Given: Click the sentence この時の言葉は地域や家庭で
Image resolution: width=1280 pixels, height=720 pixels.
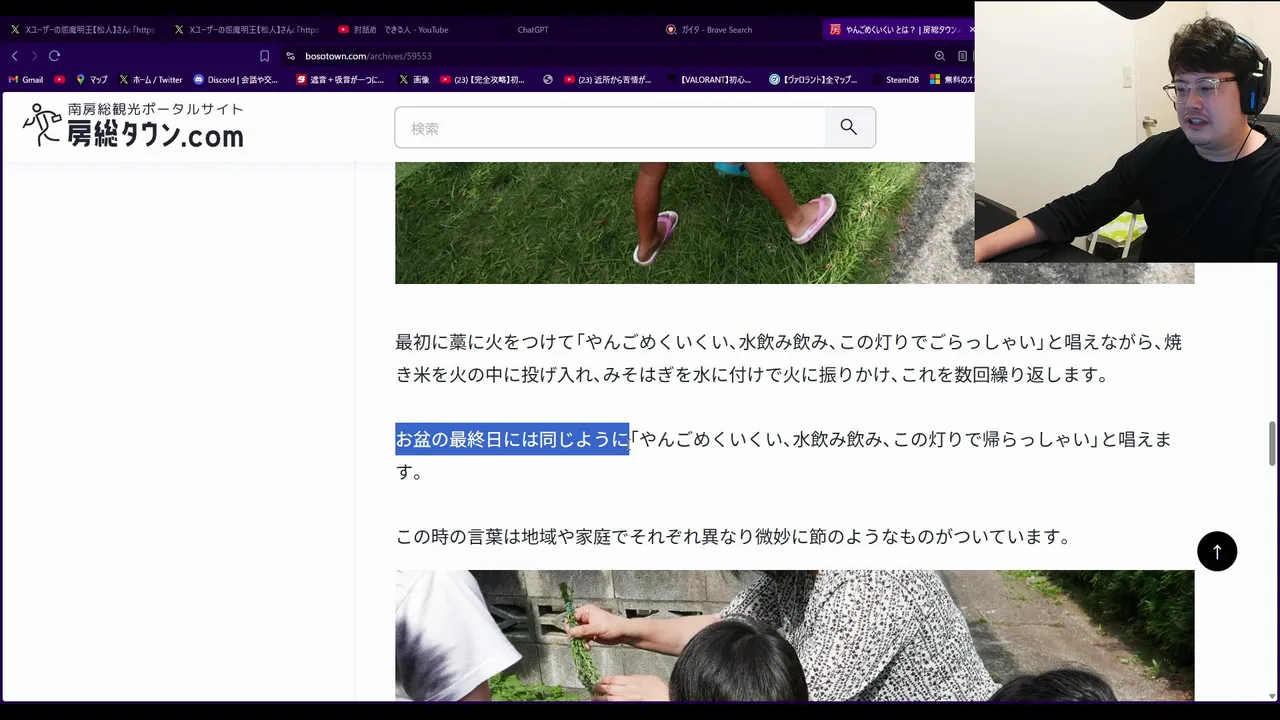Looking at the screenshot, I should coord(733,537).
